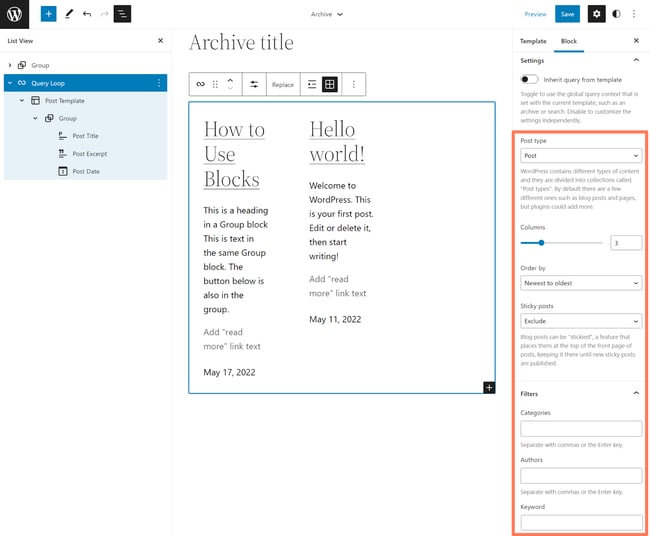Image resolution: width=650 pixels, height=536 pixels.
Task: Open the Sticky posts dropdown
Action: tap(581, 322)
